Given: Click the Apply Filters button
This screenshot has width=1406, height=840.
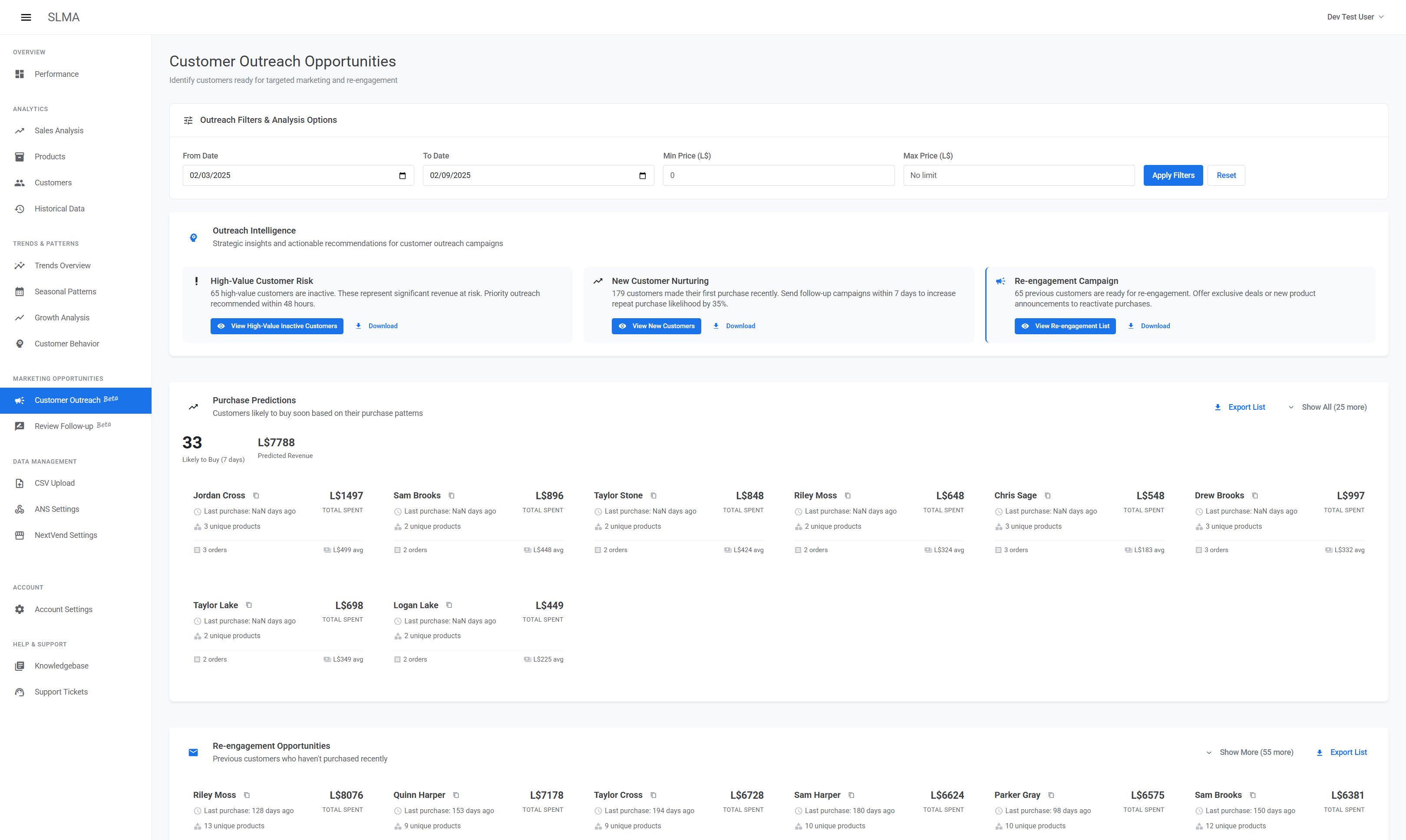Looking at the screenshot, I should point(1173,175).
